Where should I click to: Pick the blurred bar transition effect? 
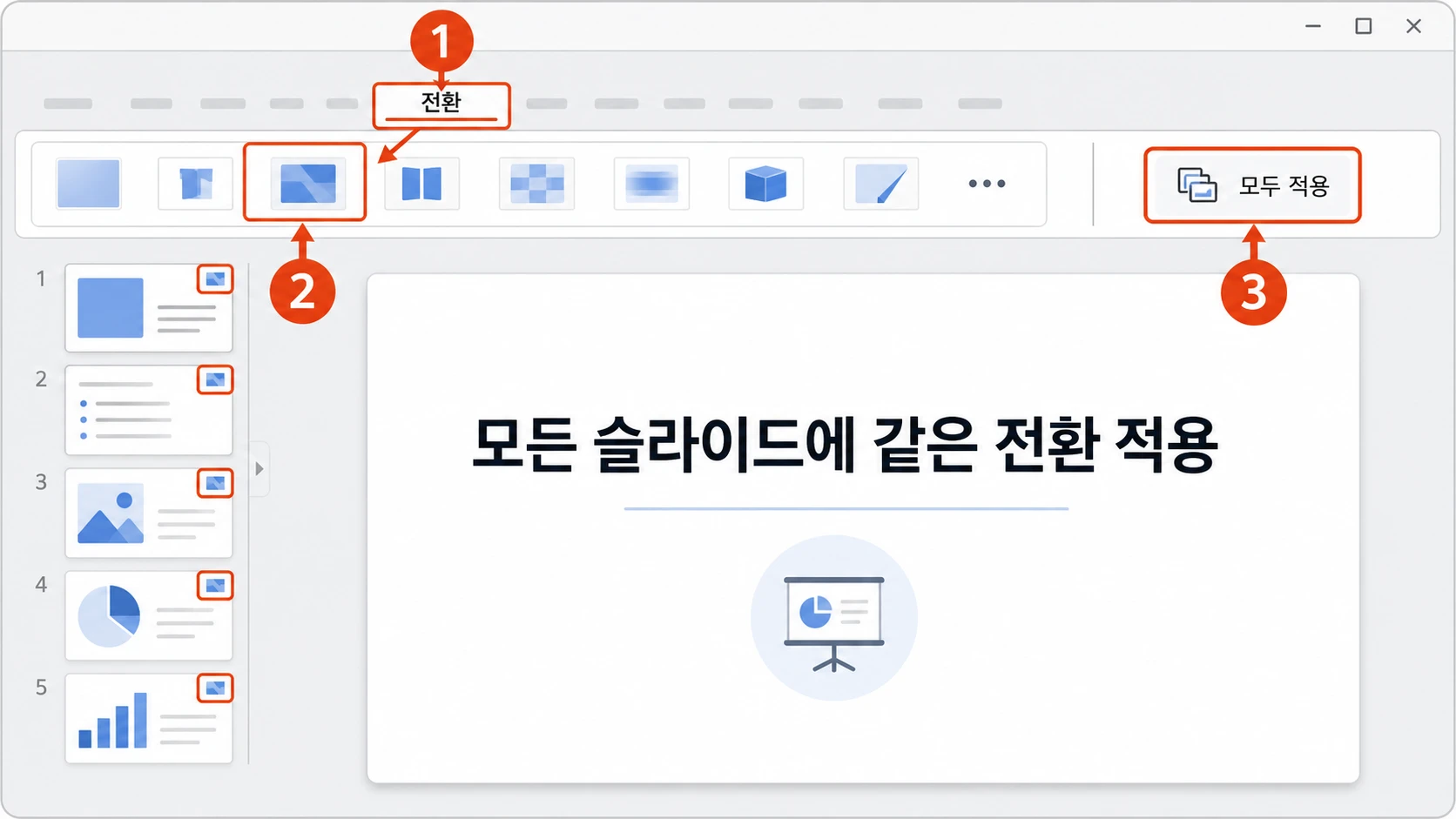651,184
